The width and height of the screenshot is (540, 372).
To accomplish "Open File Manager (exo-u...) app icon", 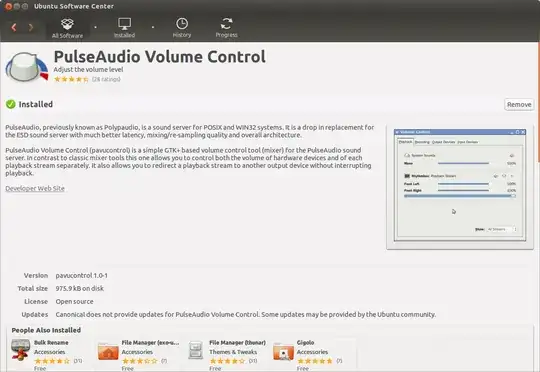I will (x=108, y=351).
